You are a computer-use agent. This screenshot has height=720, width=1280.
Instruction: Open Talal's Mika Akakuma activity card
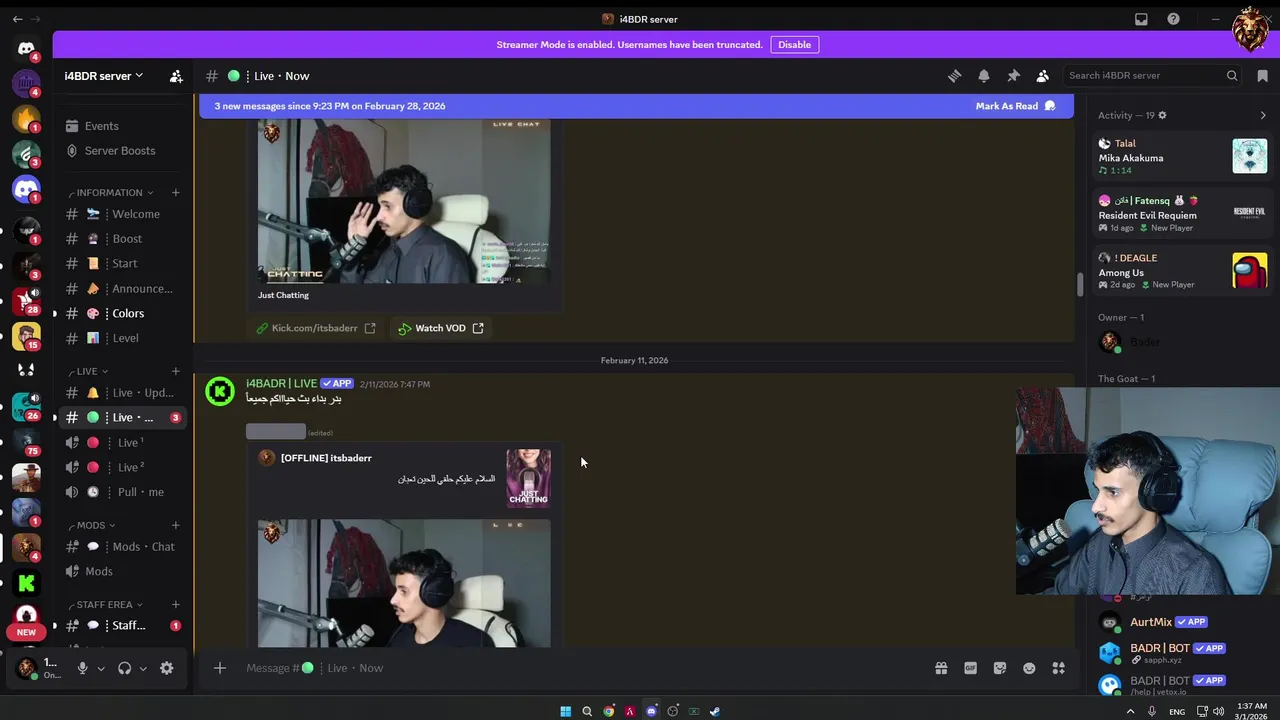1183,156
